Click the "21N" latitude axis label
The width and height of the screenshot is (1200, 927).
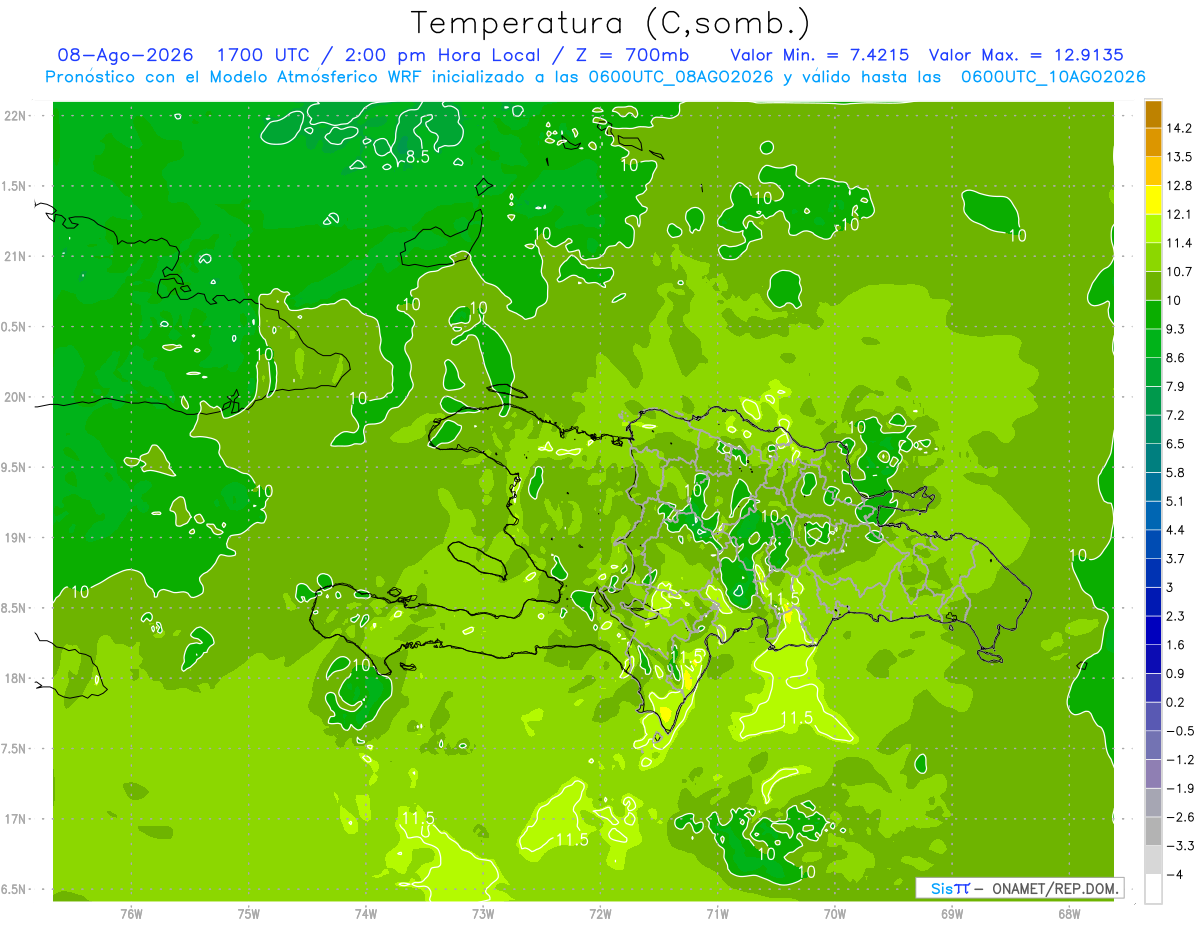pos(16,257)
